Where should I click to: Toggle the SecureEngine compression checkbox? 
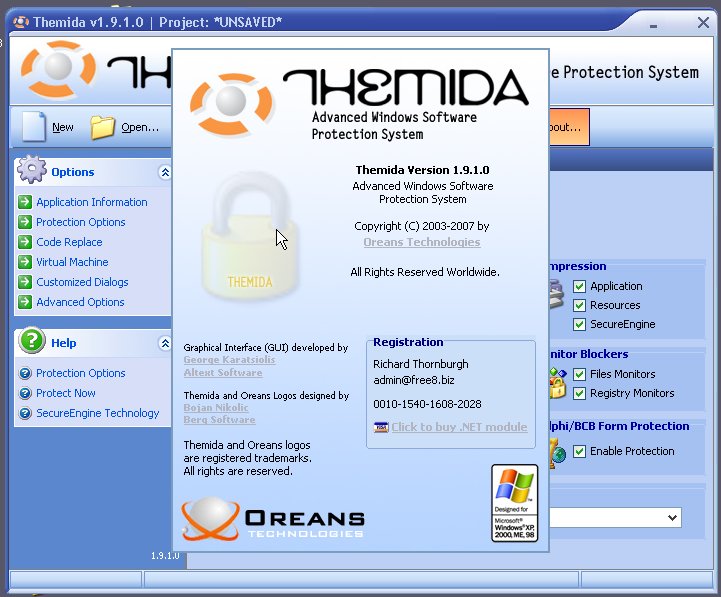point(579,324)
